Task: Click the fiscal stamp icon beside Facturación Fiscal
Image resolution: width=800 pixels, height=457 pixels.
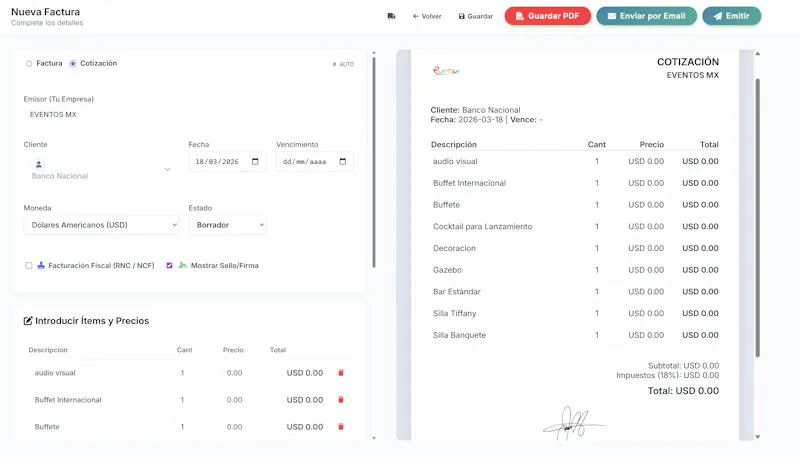Action: click(41, 265)
